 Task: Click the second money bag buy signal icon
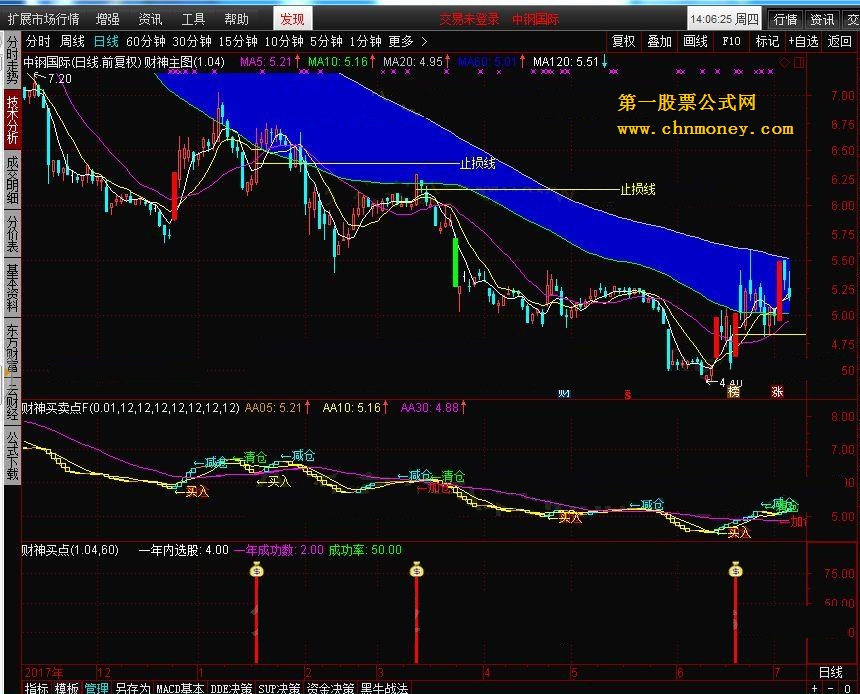tap(417, 569)
